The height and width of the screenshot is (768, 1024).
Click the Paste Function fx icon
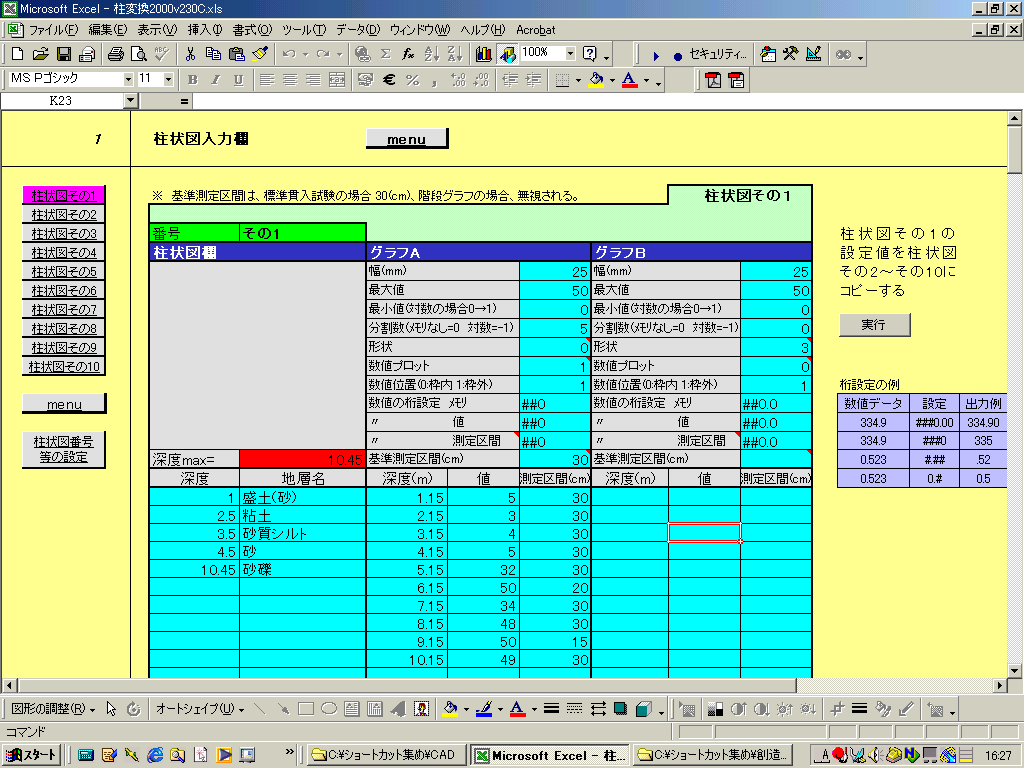coord(408,54)
